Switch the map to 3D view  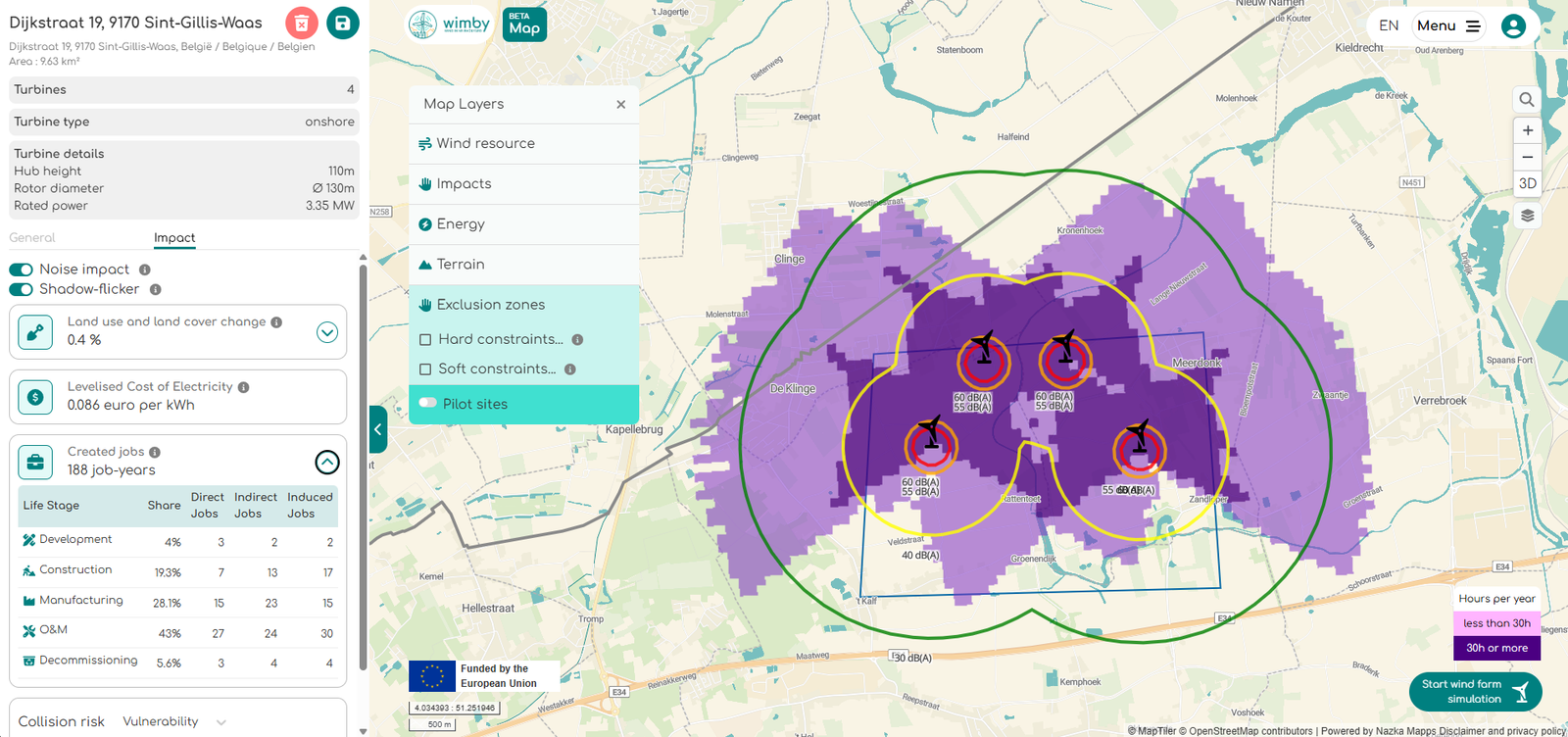(1527, 183)
